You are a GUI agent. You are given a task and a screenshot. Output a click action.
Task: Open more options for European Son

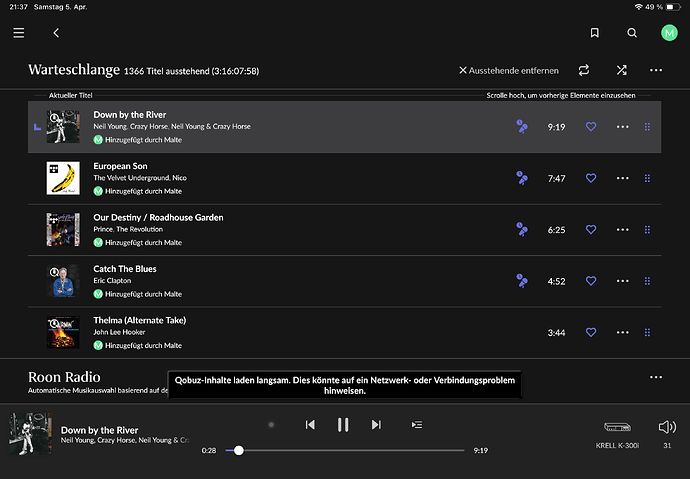(x=622, y=178)
